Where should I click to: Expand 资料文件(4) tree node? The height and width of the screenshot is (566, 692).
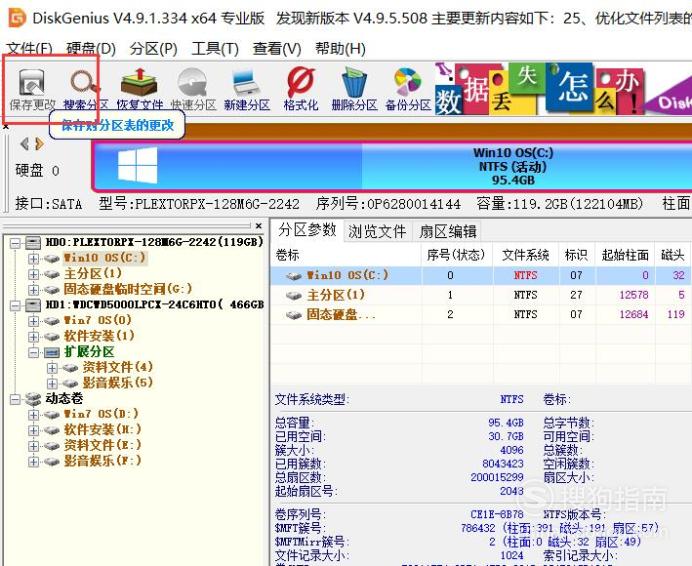(52, 367)
